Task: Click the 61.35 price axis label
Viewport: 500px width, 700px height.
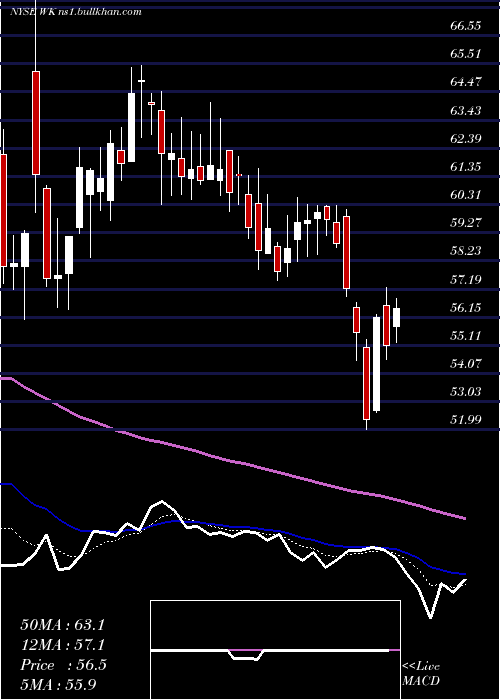Action: click(466, 167)
